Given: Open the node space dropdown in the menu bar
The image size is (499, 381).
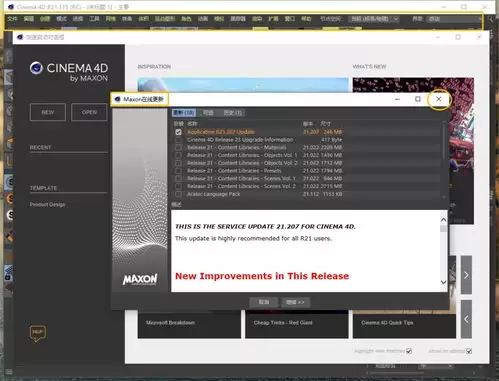Looking at the screenshot, I should point(374,19).
